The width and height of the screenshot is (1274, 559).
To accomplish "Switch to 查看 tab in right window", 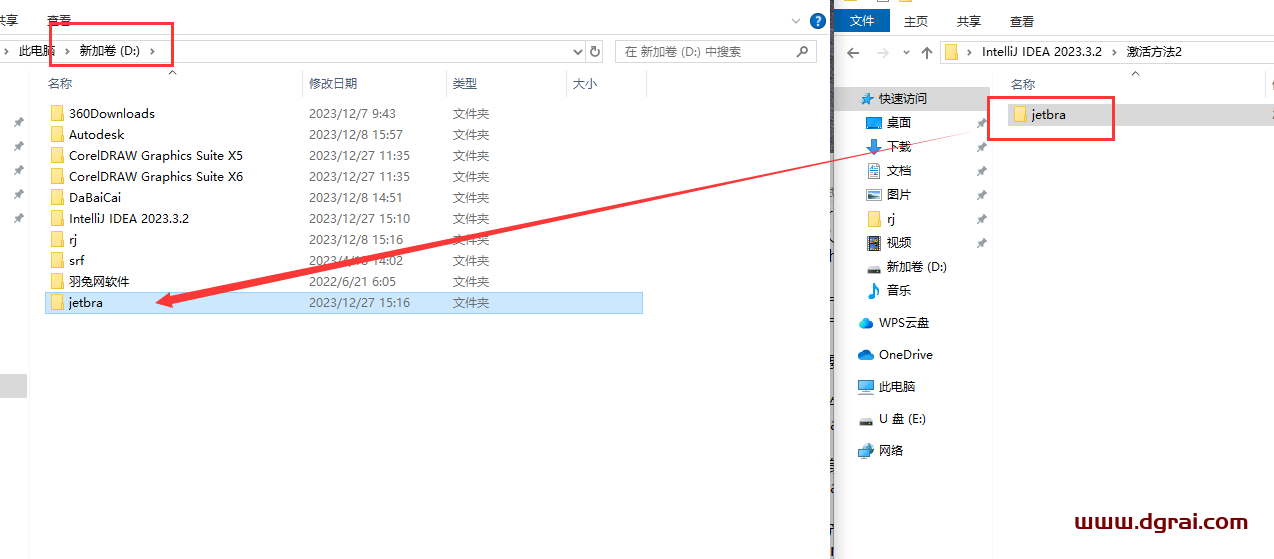I will [x=1021, y=21].
